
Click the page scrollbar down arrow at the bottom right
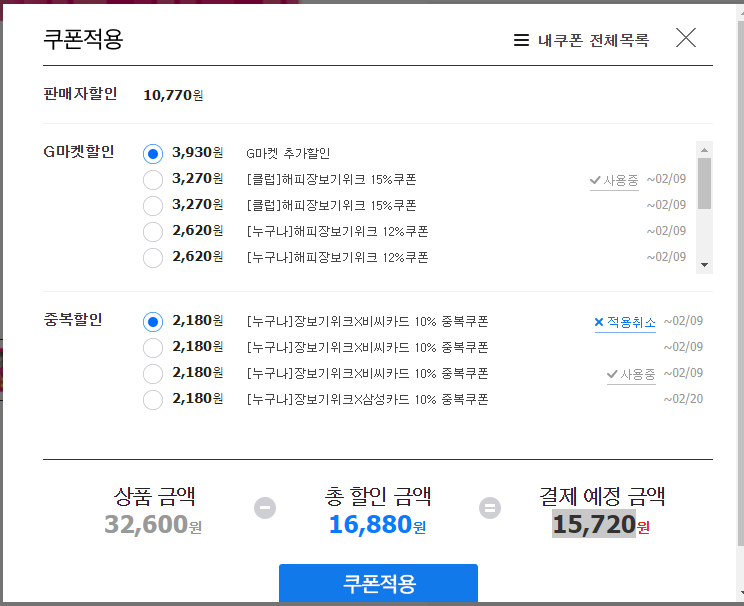click(741, 593)
